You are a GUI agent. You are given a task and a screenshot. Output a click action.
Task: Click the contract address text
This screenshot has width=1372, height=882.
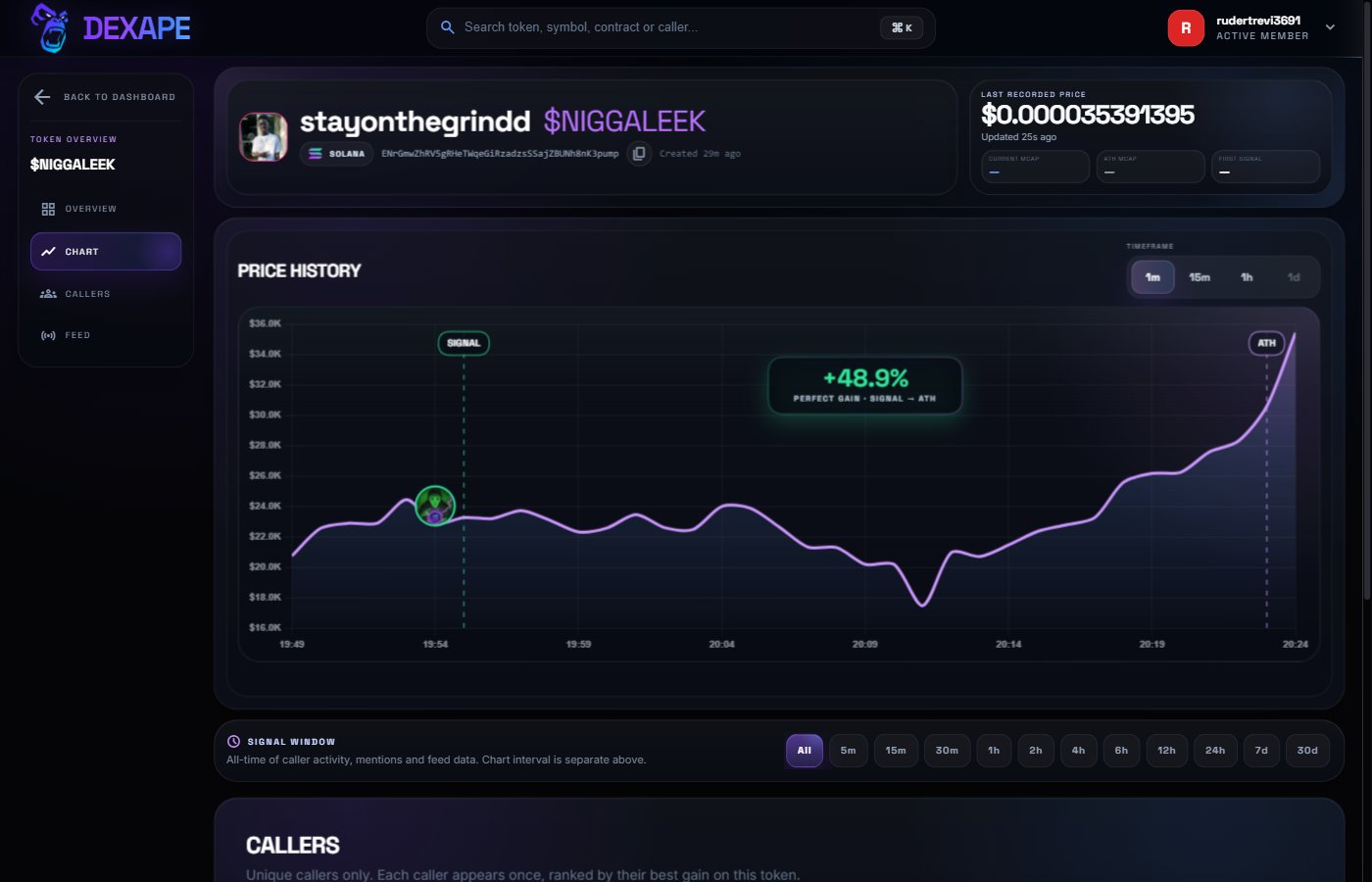point(500,154)
